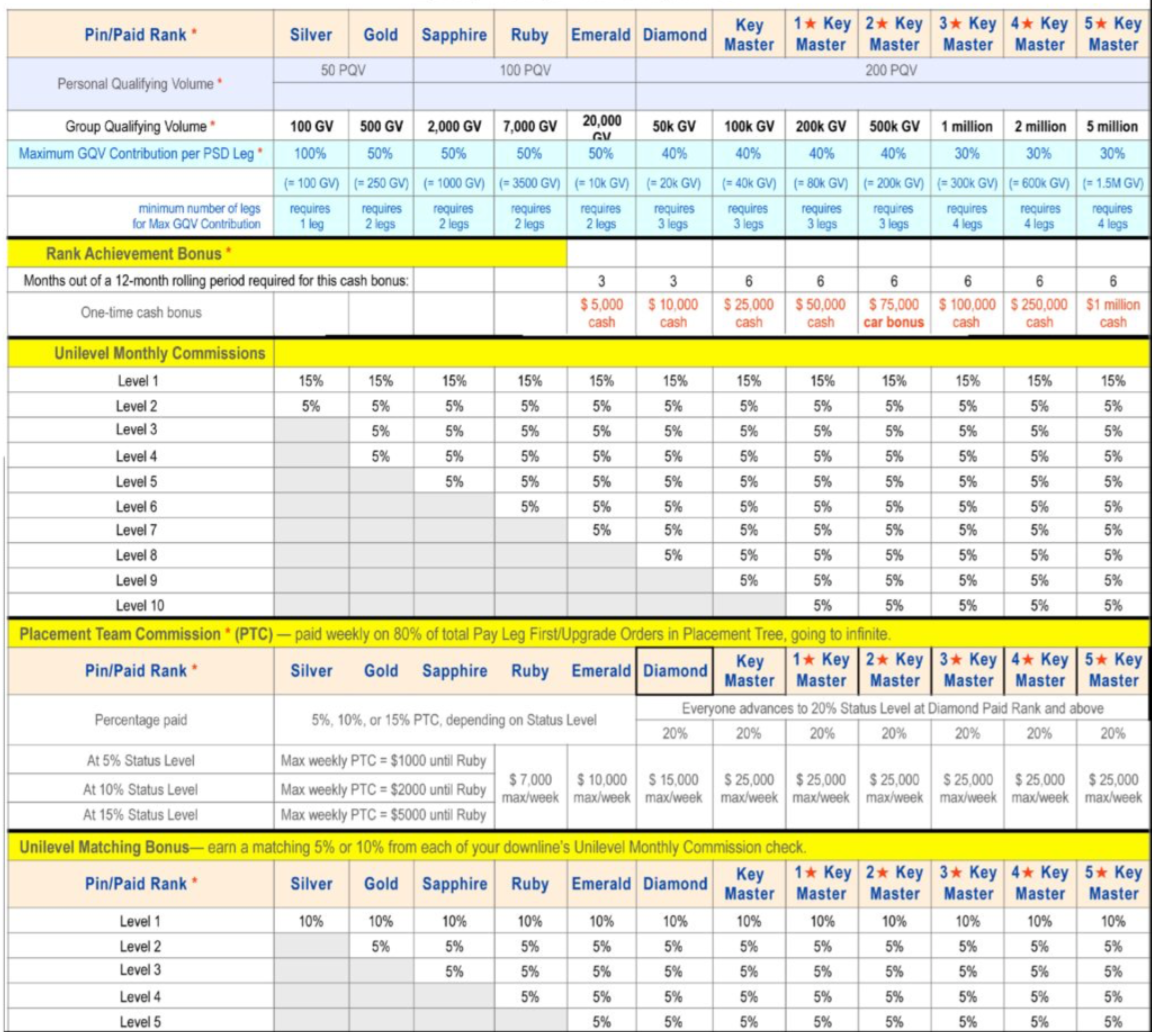The width and height of the screenshot is (1152, 1032).
Task: Click the Personal Qualifying Volume label
Action: (x=137, y=84)
